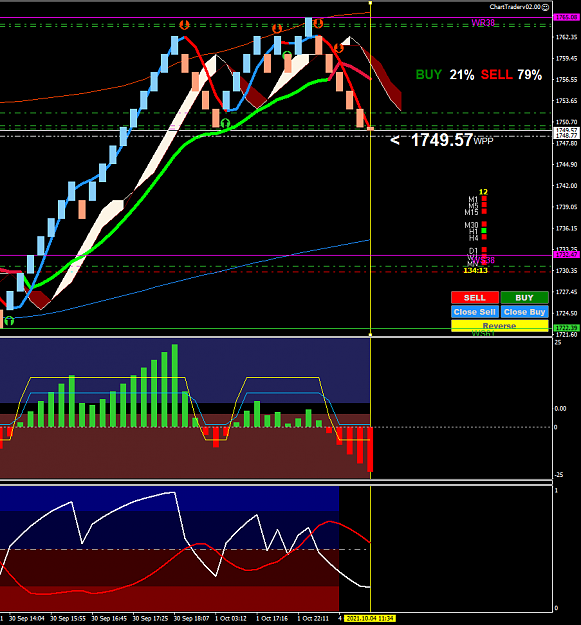581x625 pixels.
Task: Click the green 1722.39 price label
Action: [567, 328]
